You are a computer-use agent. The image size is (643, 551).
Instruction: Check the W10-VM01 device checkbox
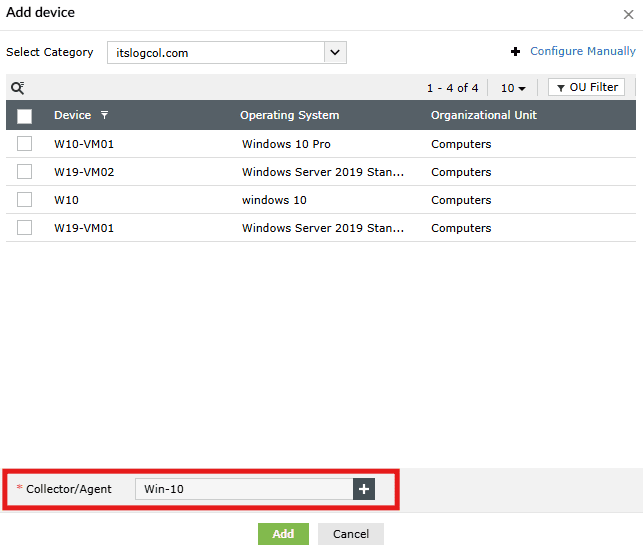[x=25, y=144]
